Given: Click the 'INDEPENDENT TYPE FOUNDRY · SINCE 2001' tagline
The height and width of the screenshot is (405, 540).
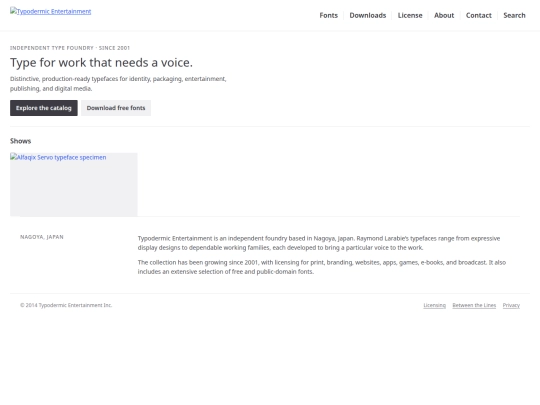Looking at the screenshot, I should click(70, 48).
